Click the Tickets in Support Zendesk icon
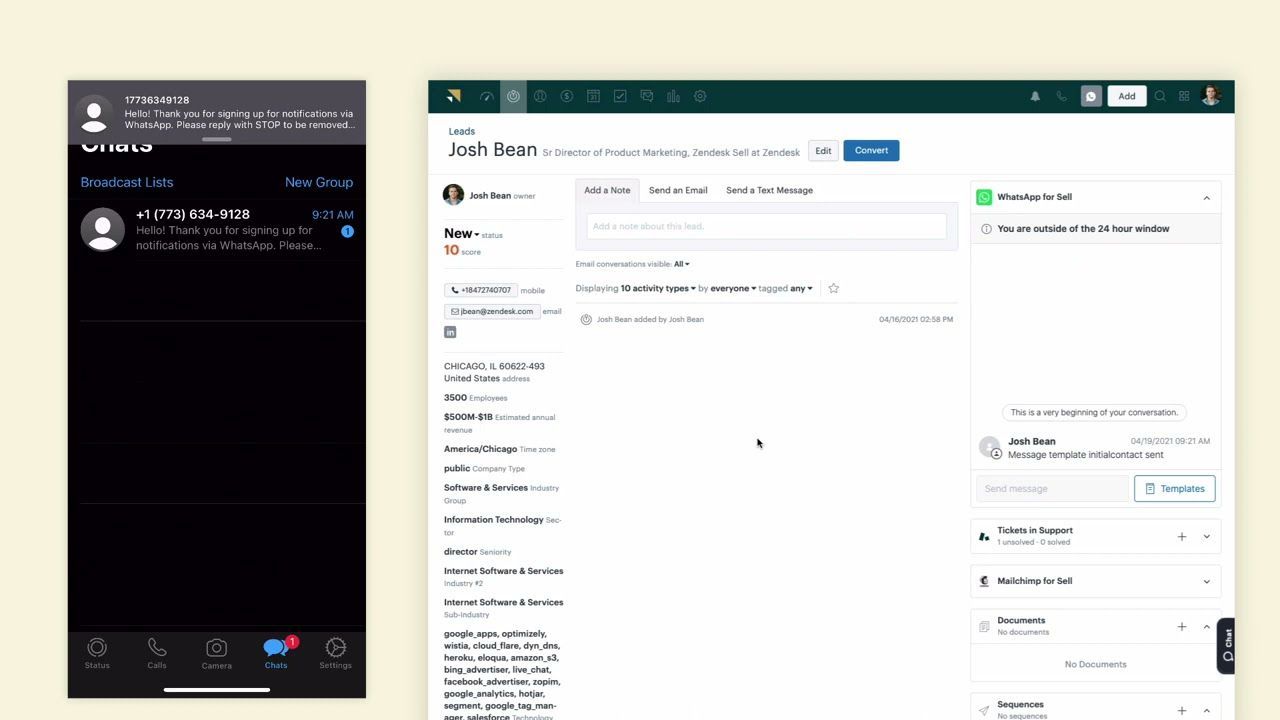This screenshot has width=1280, height=720. point(984,537)
